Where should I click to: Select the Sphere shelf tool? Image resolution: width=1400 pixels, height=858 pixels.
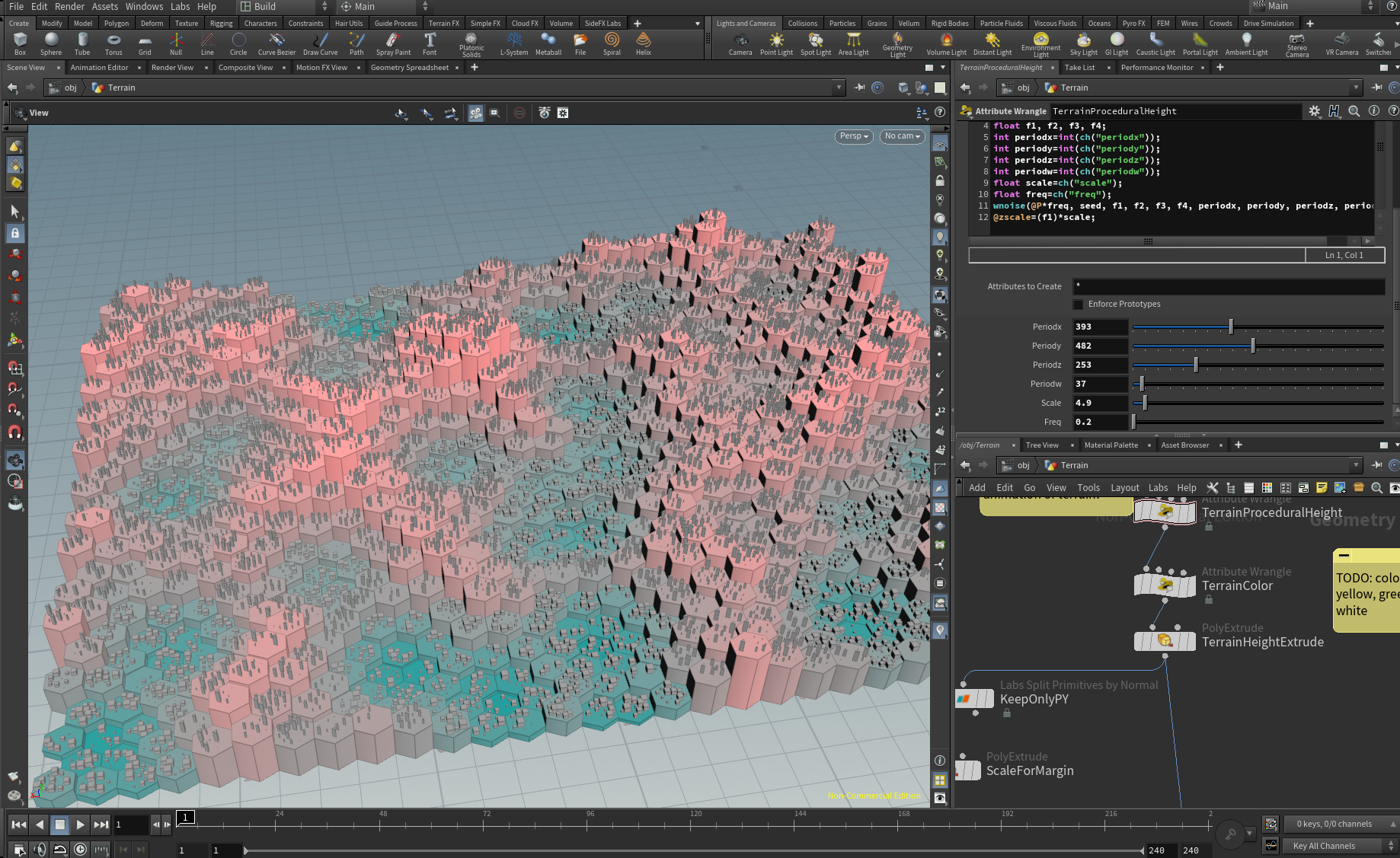[x=51, y=43]
